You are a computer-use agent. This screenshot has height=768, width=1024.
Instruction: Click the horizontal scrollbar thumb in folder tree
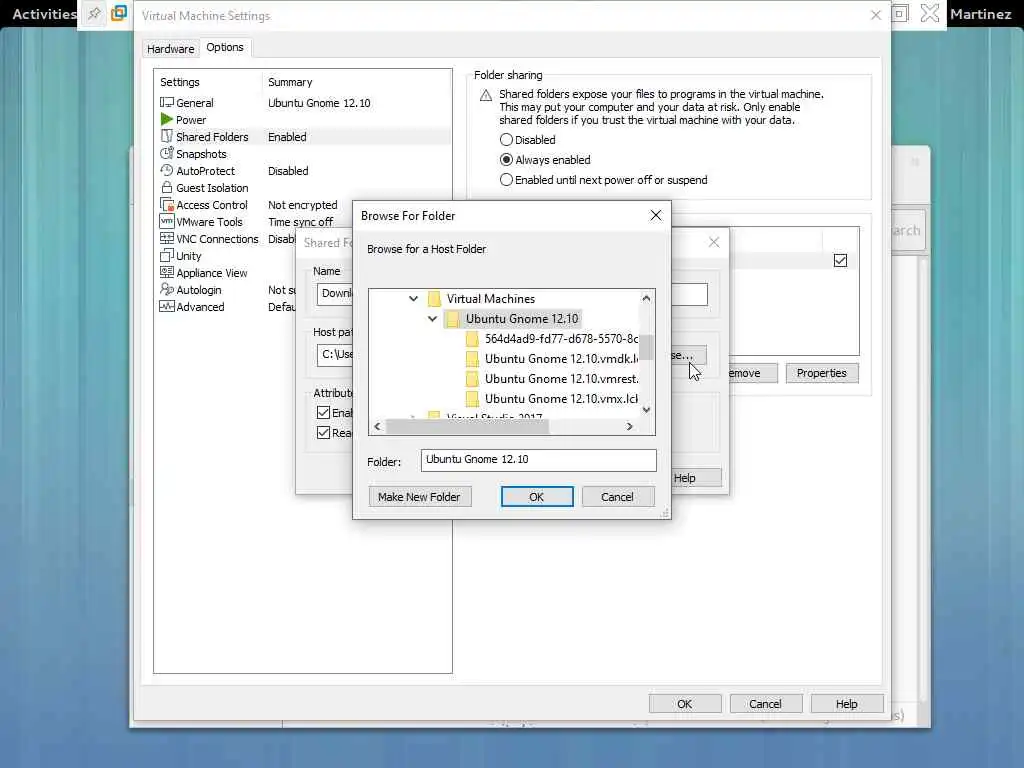click(468, 426)
